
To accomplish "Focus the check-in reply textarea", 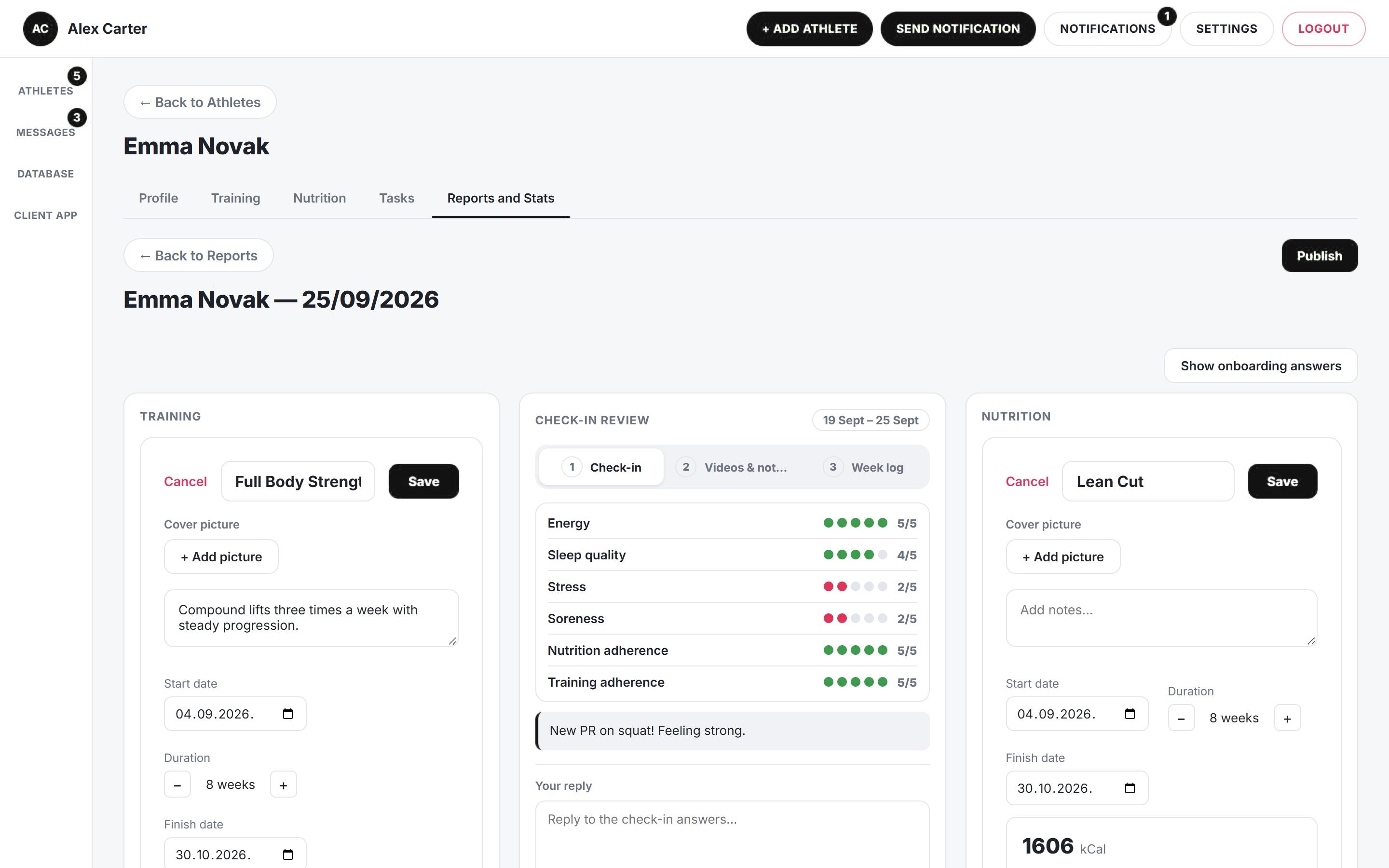I will click(732, 835).
